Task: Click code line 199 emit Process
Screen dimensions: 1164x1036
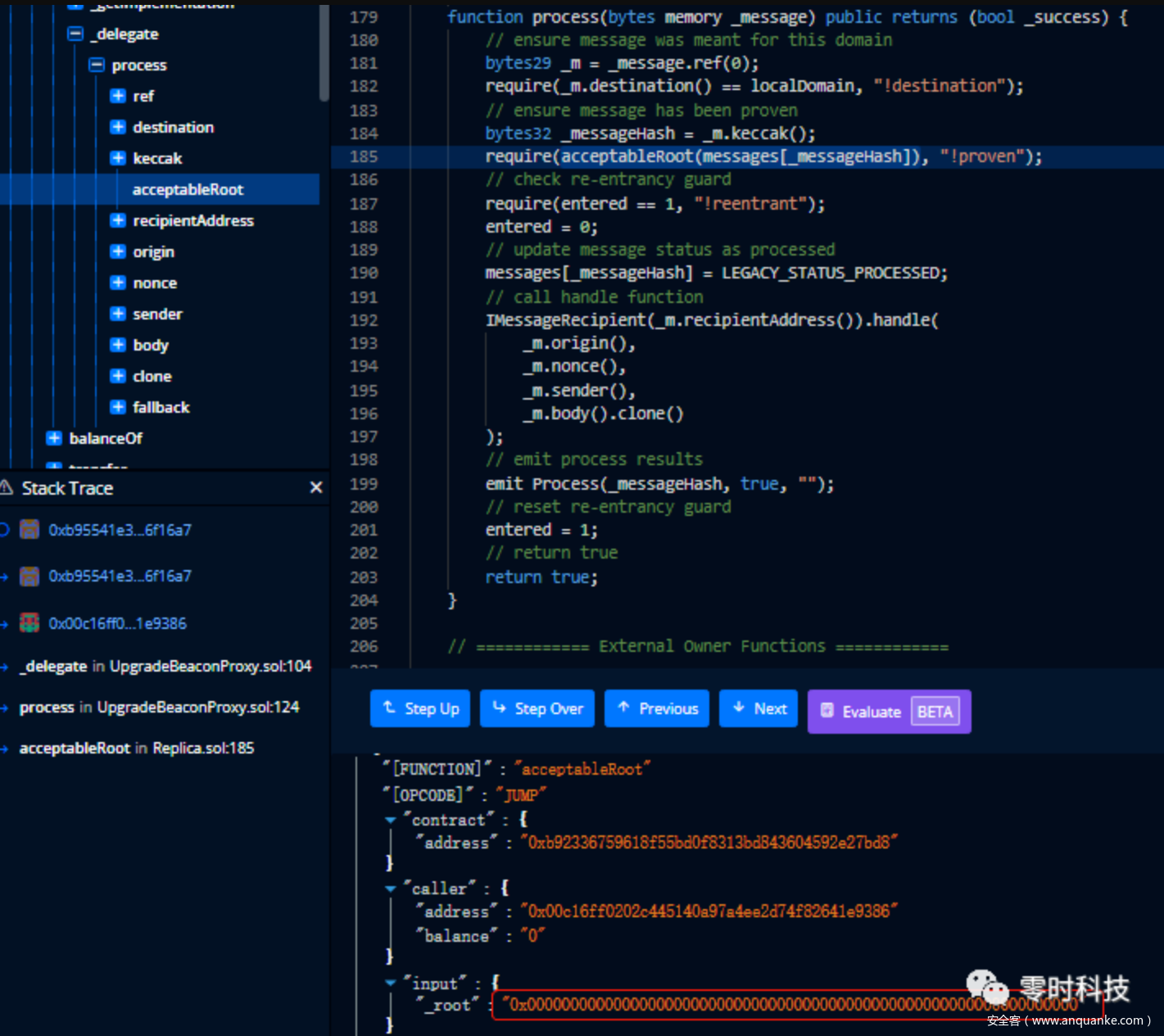Action: (x=659, y=484)
